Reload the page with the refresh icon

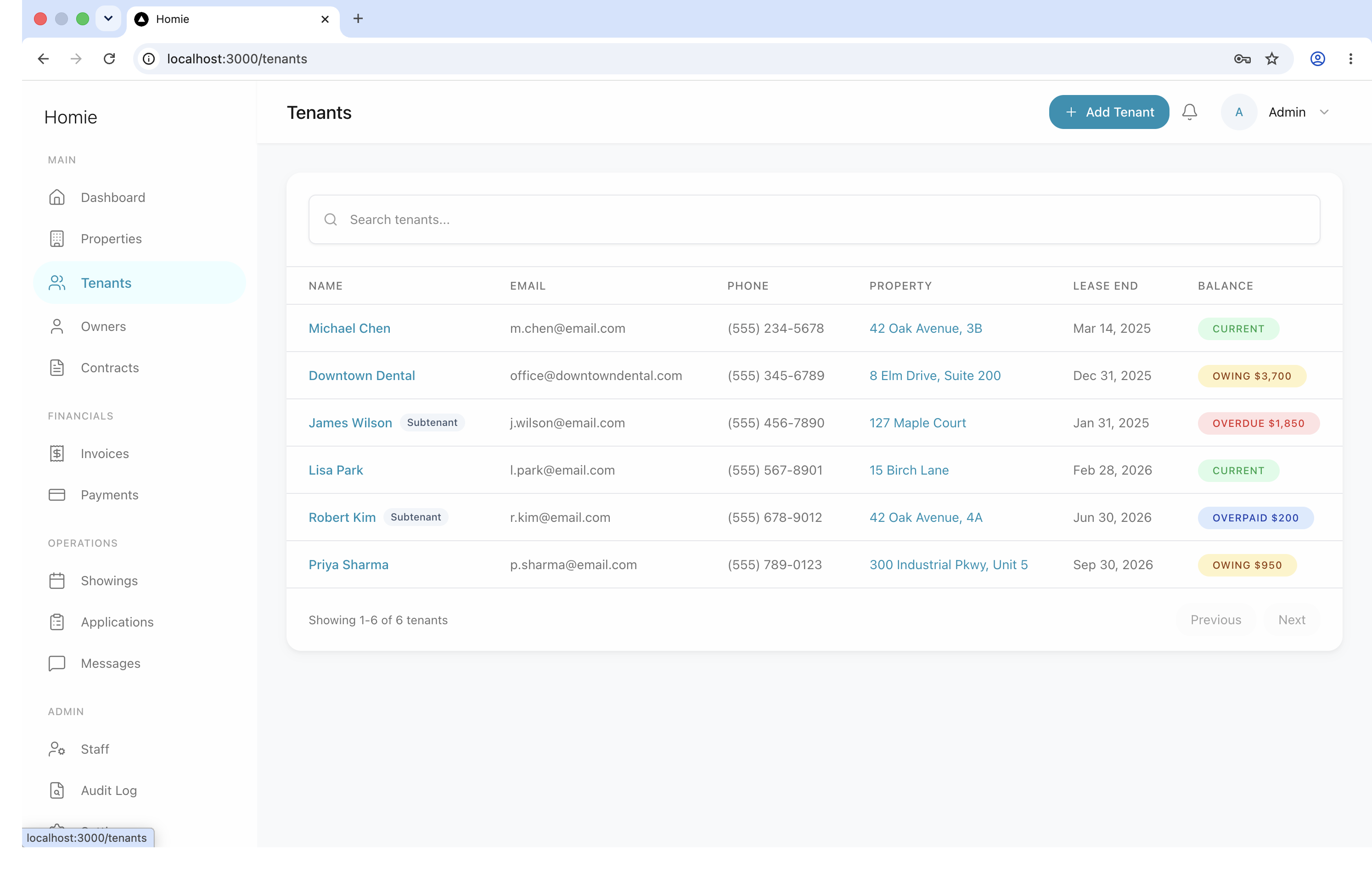pos(109,59)
